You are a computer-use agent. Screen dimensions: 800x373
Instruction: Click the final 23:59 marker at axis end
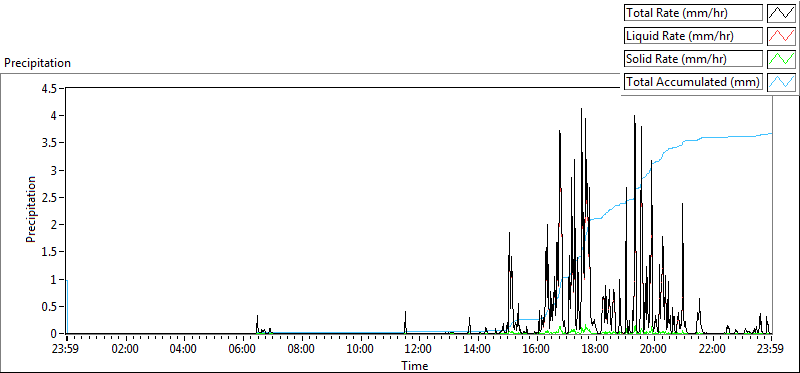click(x=770, y=350)
